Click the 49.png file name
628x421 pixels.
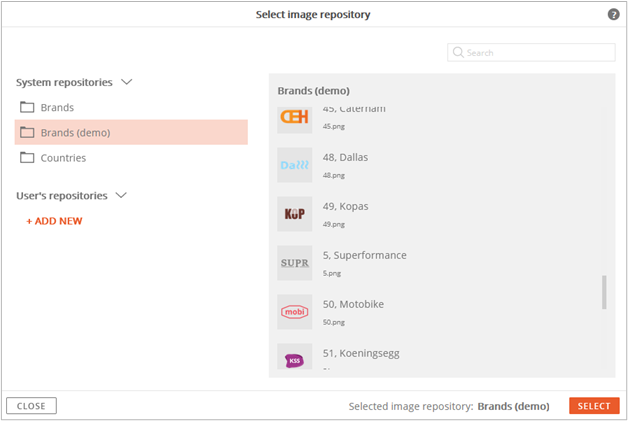point(334,224)
